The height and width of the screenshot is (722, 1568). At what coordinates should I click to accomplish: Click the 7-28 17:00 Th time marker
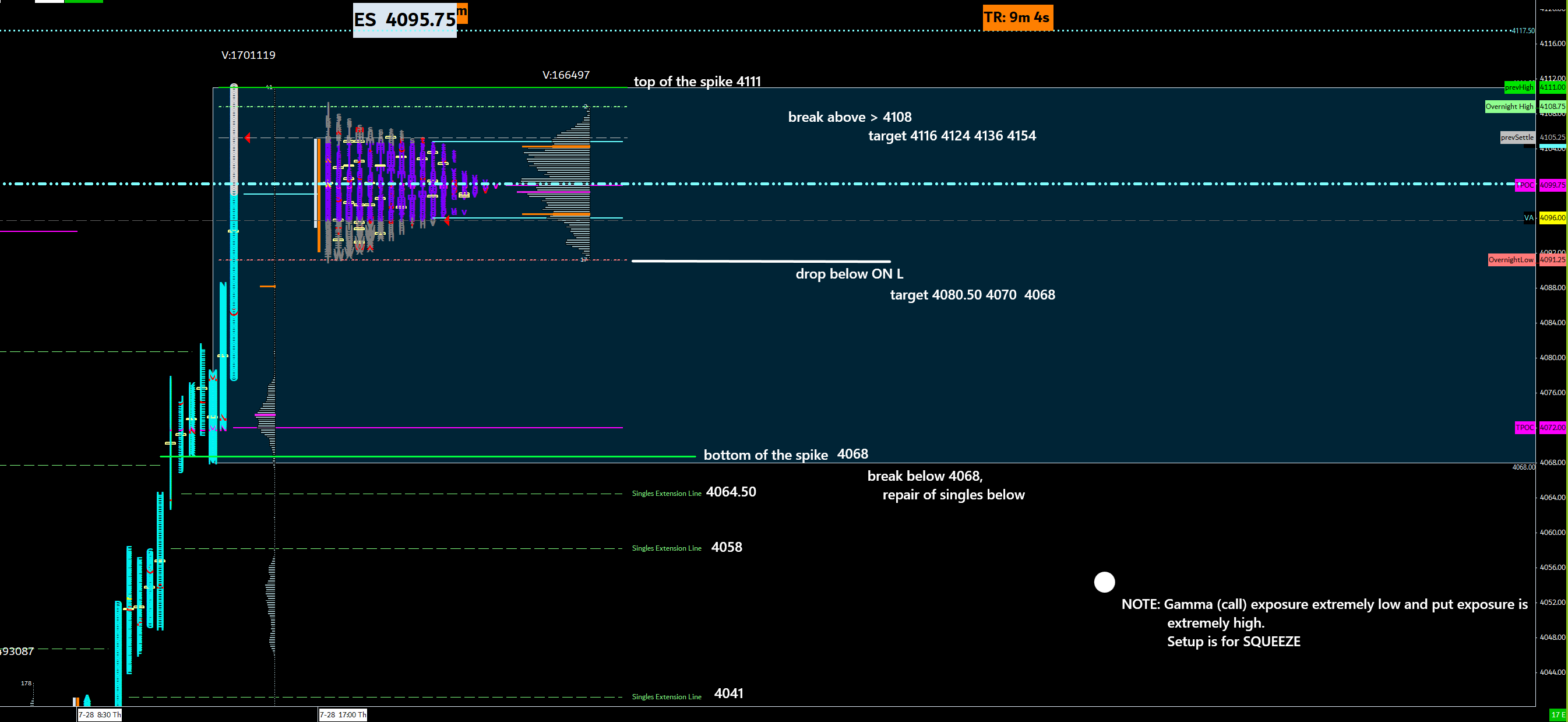(343, 714)
